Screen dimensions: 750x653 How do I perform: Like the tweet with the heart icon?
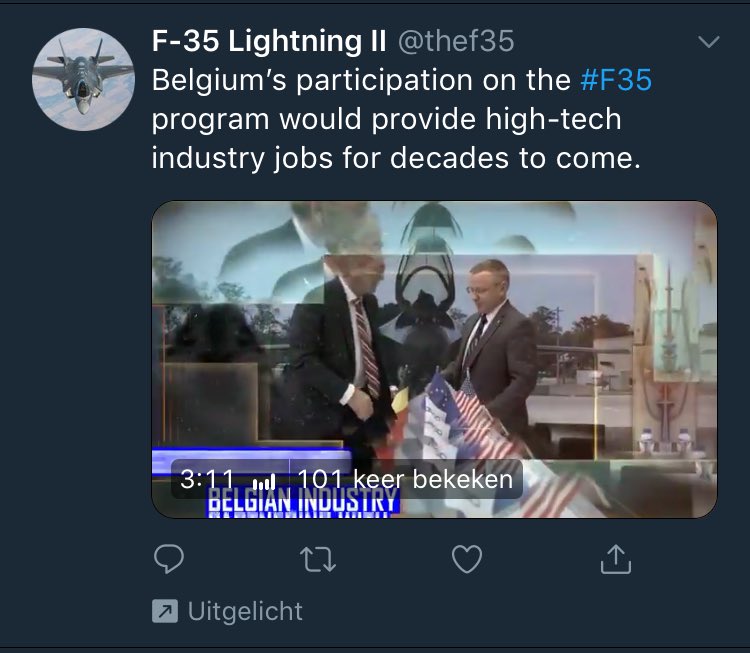point(467,559)
